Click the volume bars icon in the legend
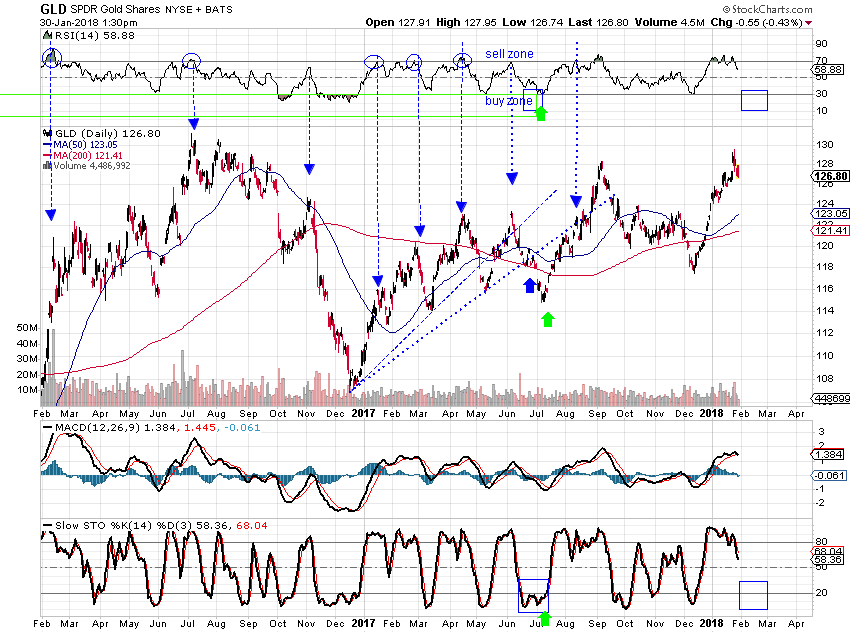Image resolution: width=850 pixels, height=633 pixels. click(48, 166)
